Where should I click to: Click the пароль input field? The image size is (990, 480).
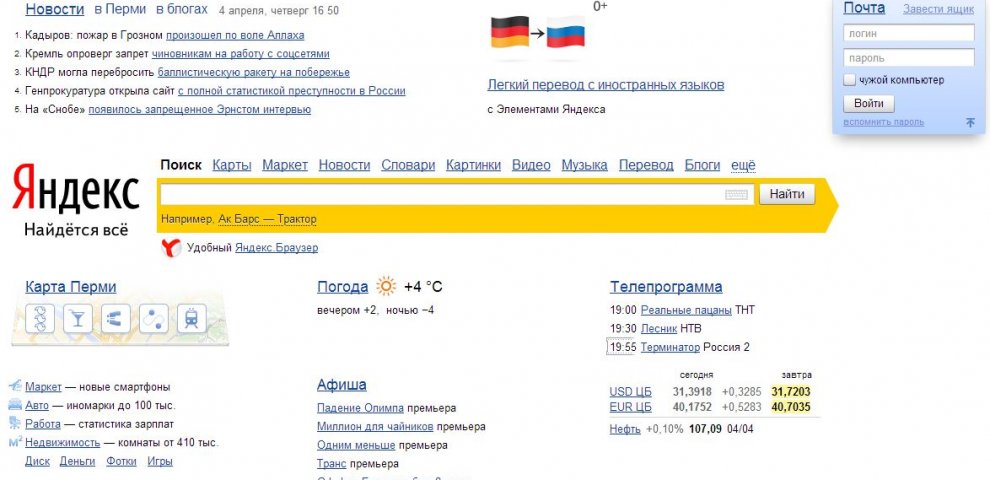[909, 58]
